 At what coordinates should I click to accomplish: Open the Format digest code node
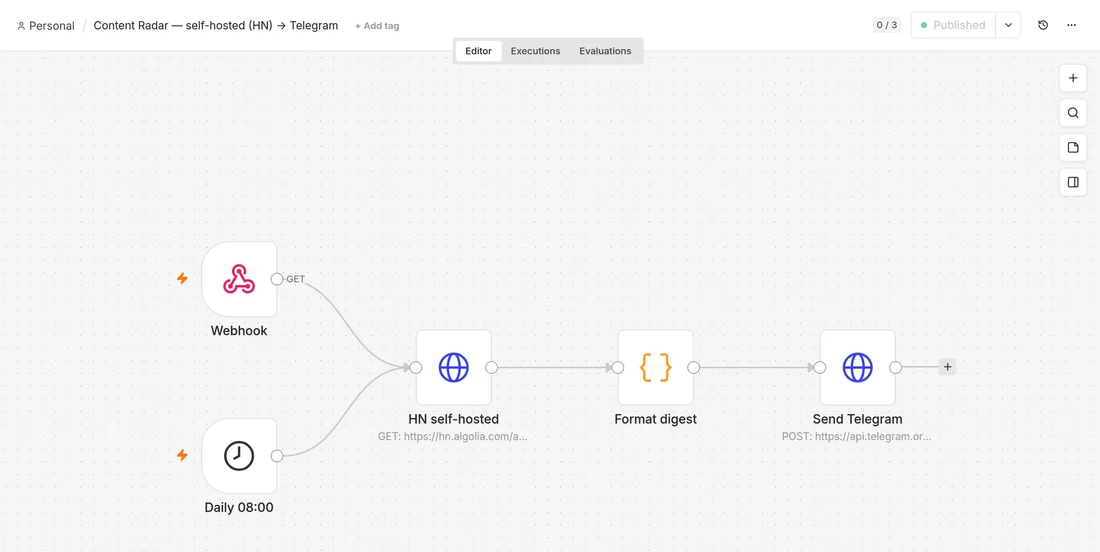pos(655,367)
